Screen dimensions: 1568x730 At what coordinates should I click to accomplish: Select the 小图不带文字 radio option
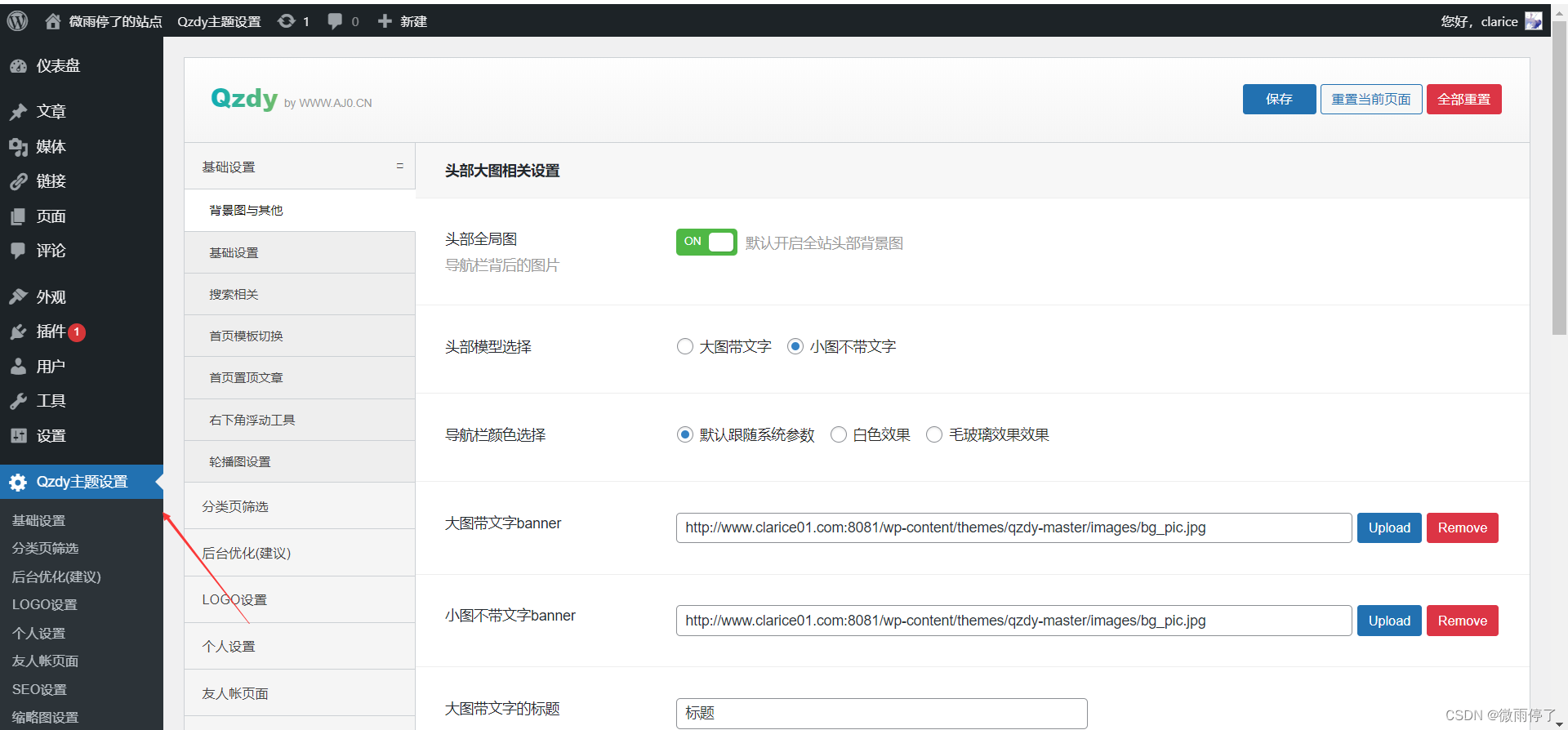tap(795, 346)
